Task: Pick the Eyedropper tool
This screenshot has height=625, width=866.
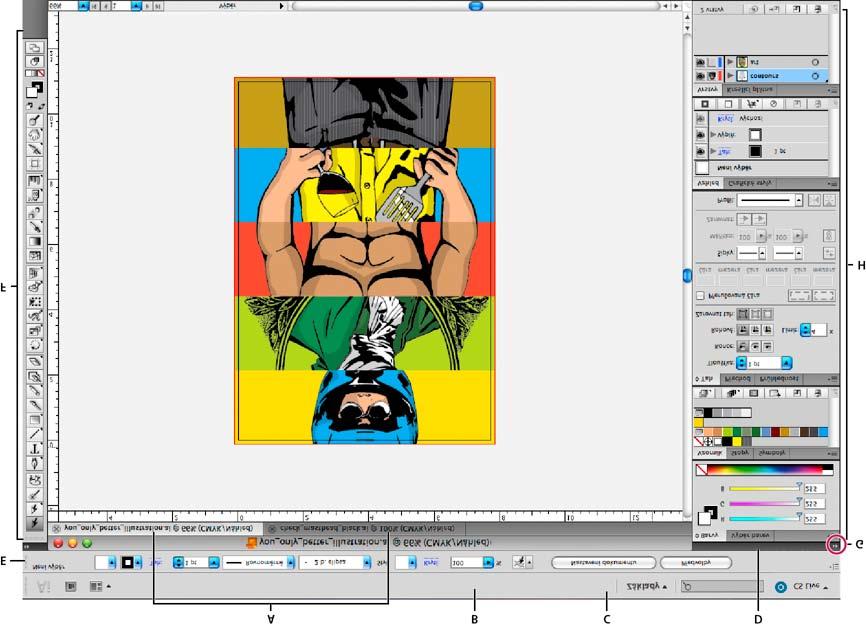Action: [x=35, y=226]
